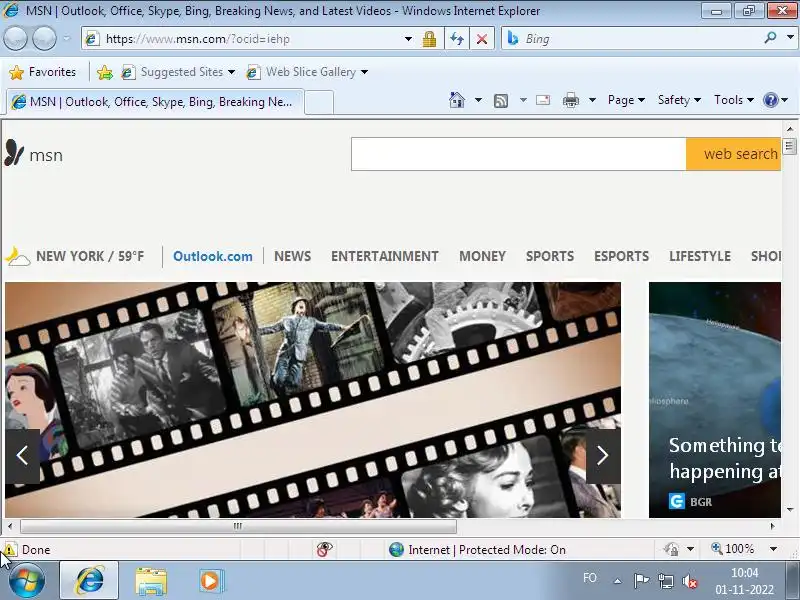Viewport: 800px width, 600px height.
Task: Expand the Print dropdown arrow
Action: [x=592, y=100]
